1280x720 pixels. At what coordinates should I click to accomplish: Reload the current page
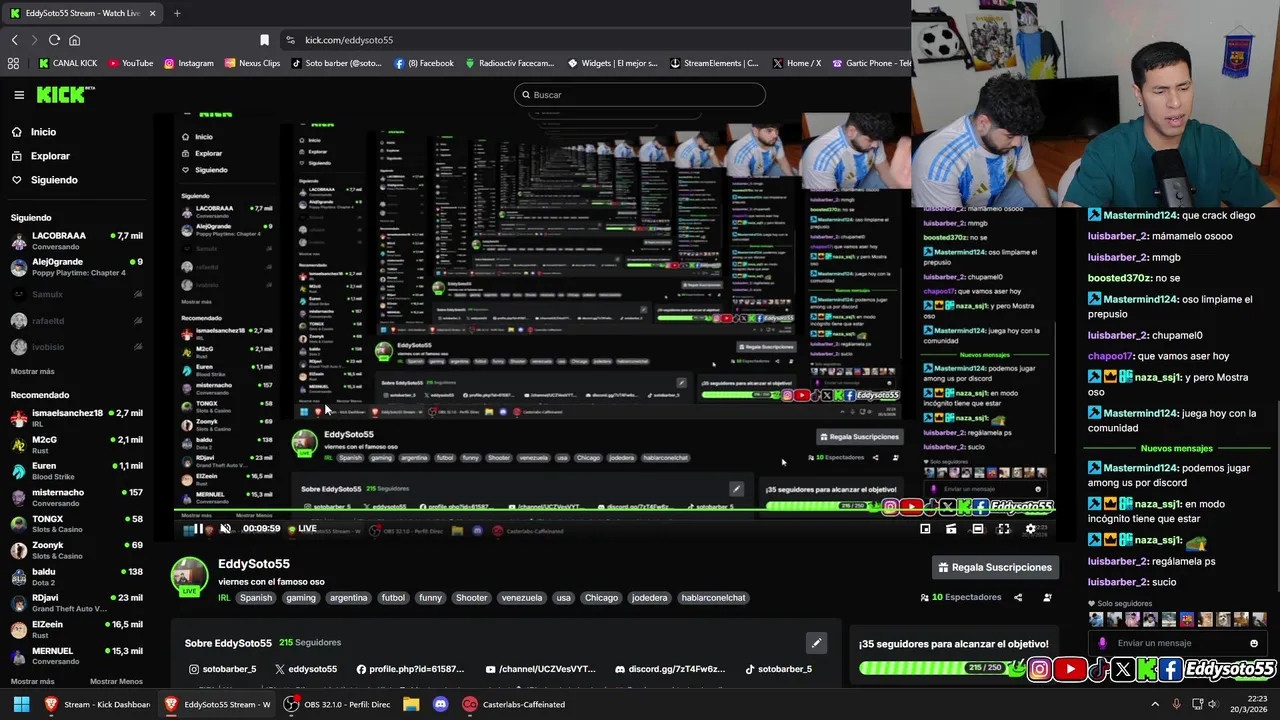(54, 40)
